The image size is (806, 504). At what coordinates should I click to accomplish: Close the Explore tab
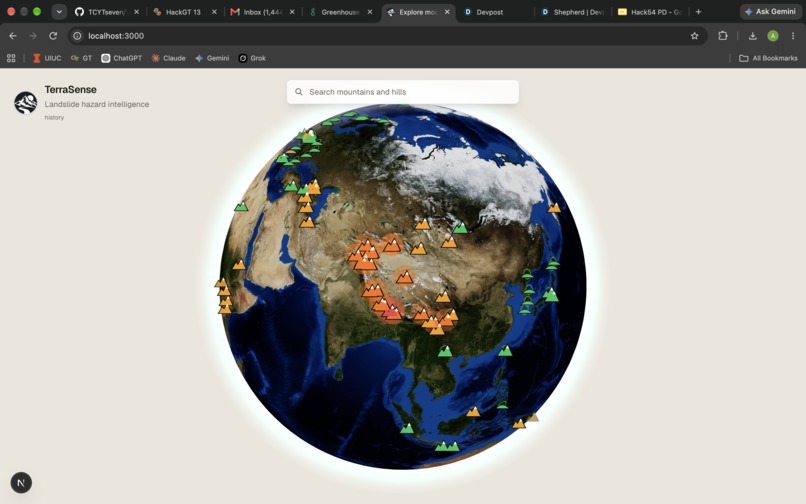(x=447, y=12)
